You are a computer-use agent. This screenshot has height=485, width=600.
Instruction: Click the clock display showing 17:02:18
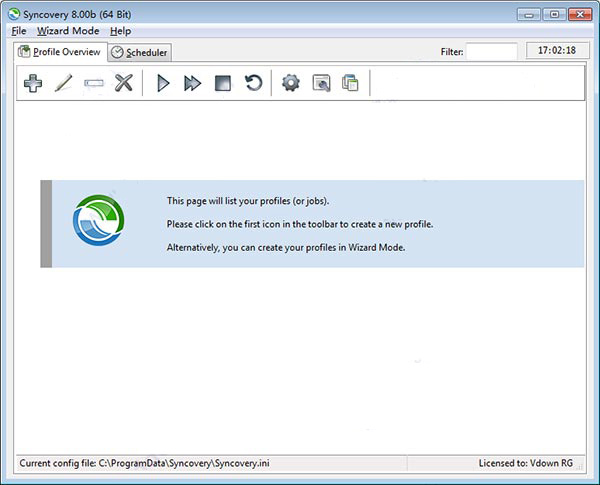pos(558,50)
